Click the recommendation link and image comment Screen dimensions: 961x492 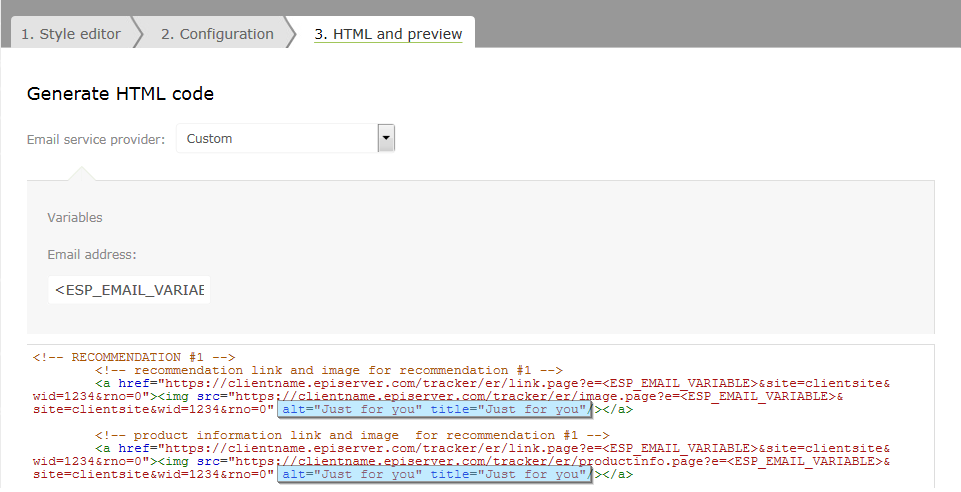(329, 370)
